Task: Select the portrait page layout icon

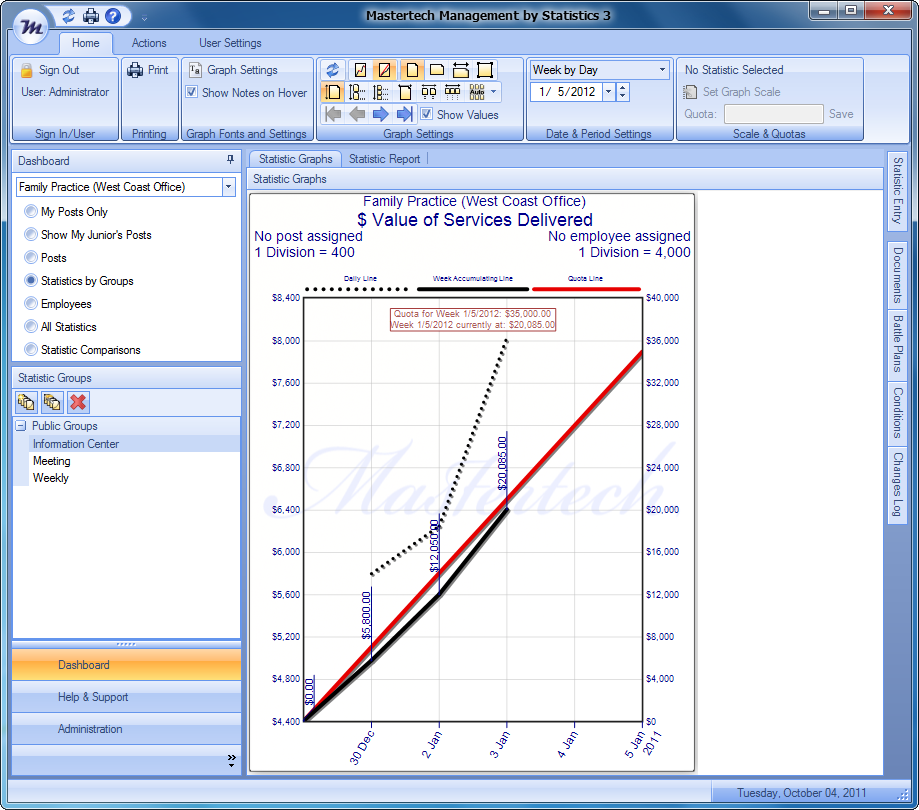Action: 412,70
